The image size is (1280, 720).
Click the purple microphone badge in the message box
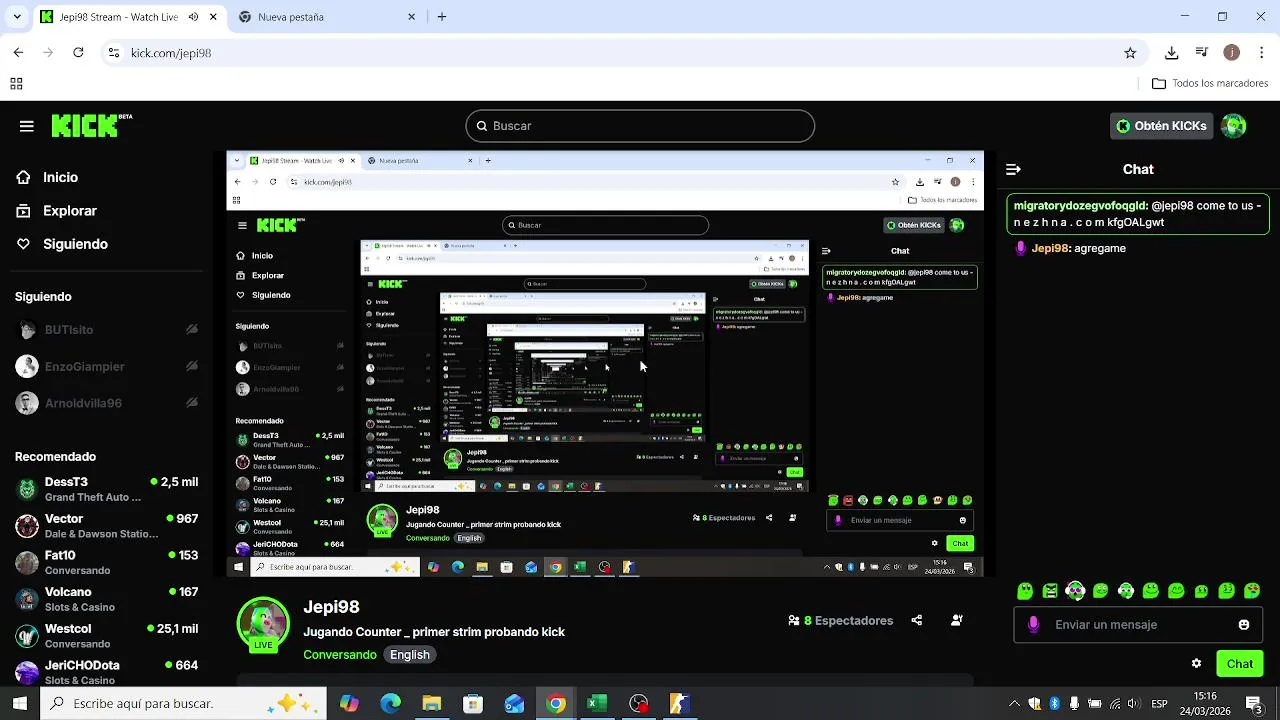click(1033, 625)
